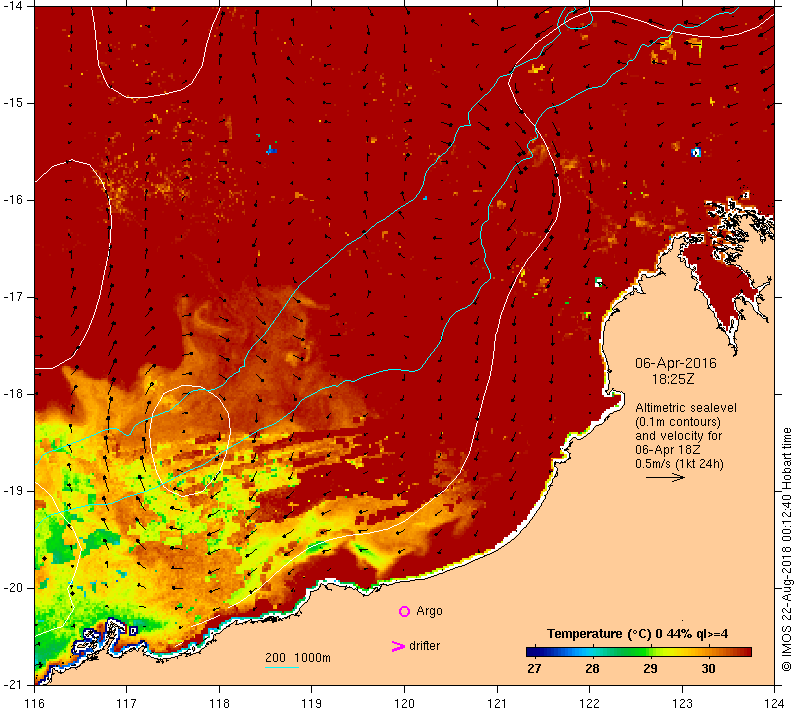The image size is (800, 710).
Task: Click the '121' longitude axis label
Action: (x=497, y=703)
